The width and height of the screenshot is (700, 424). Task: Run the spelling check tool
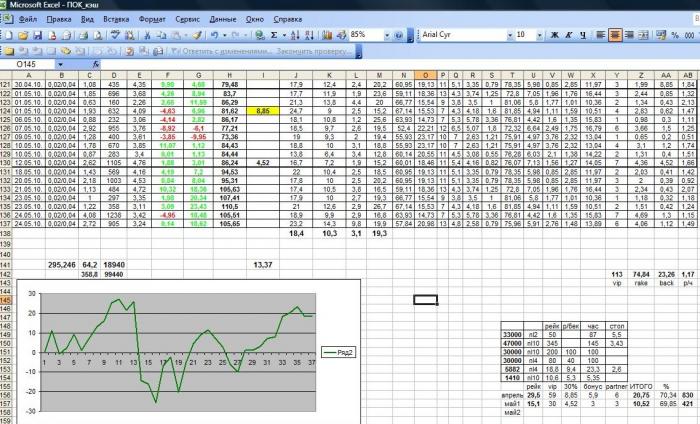pyautogui.click(x=115, y=35)
